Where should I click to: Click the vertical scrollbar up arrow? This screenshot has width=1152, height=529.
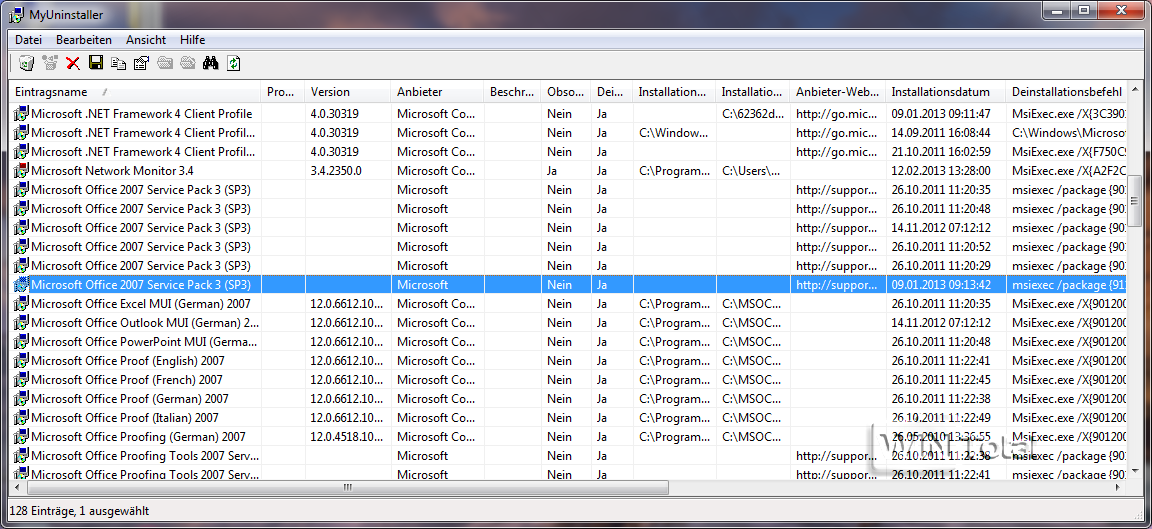(1135, 91)
